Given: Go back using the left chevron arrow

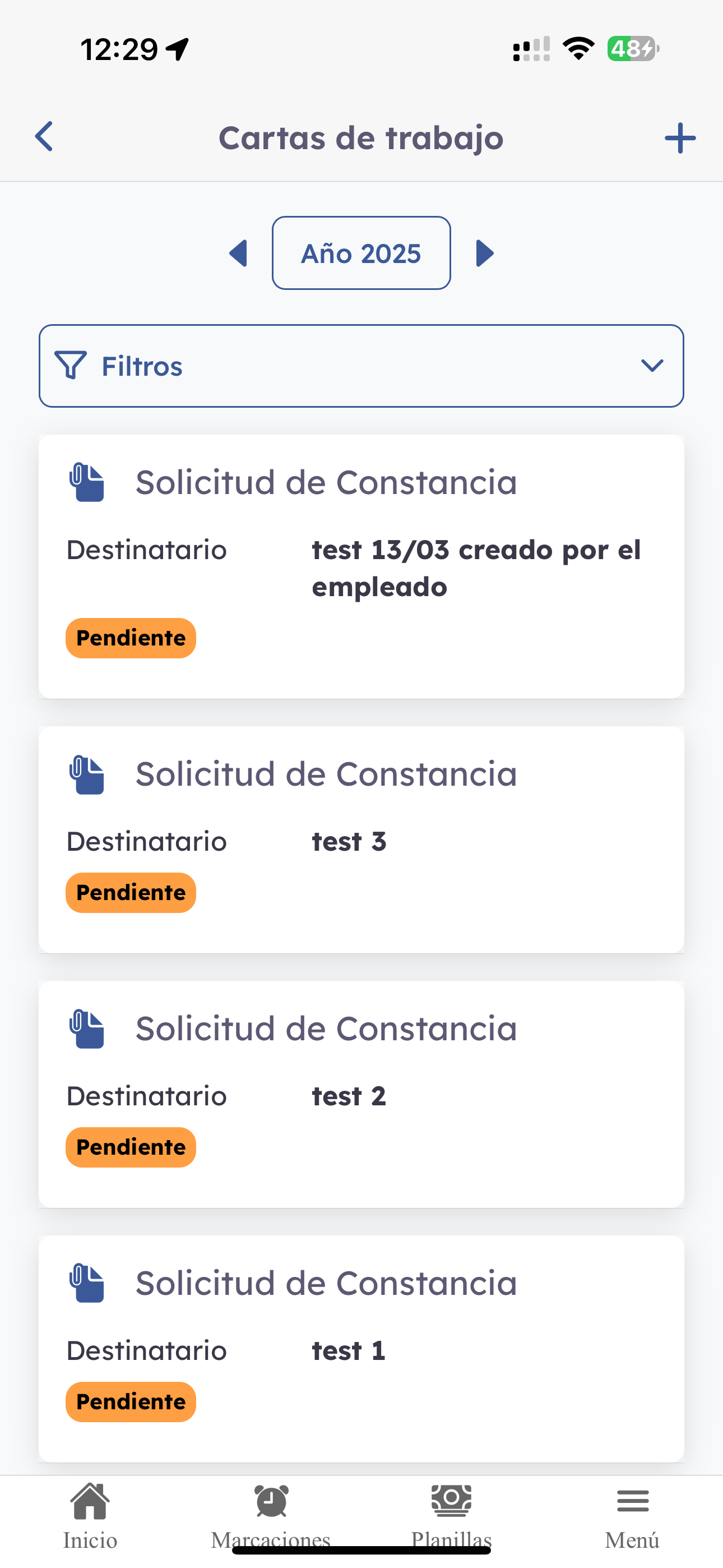Looking at the screenshot, I should [x=44, y=136].
